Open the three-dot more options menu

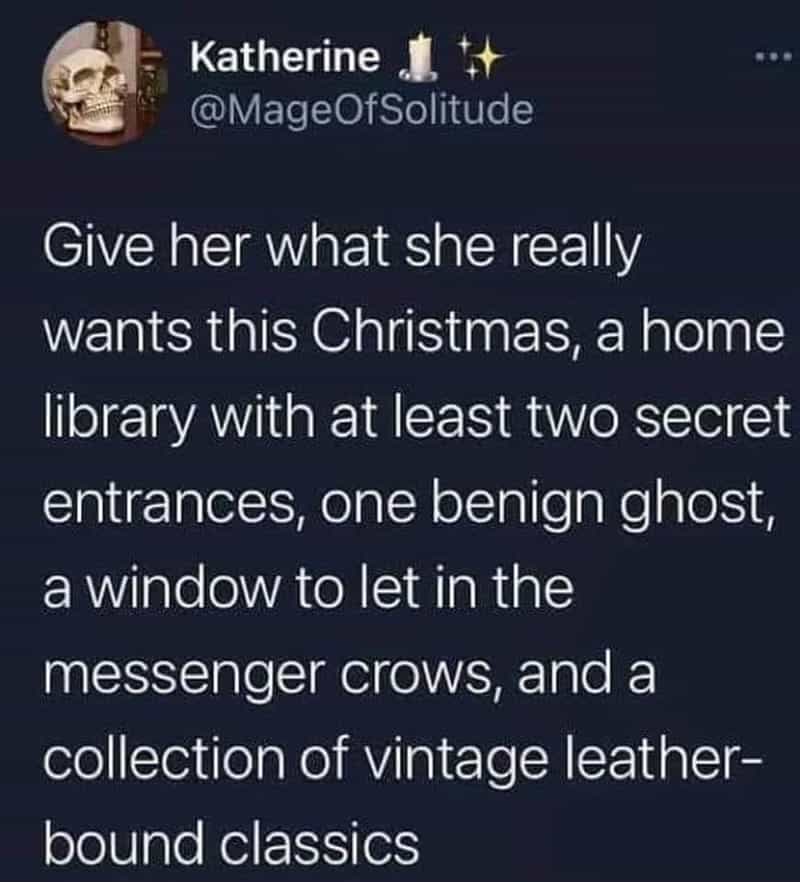(774, 56)
